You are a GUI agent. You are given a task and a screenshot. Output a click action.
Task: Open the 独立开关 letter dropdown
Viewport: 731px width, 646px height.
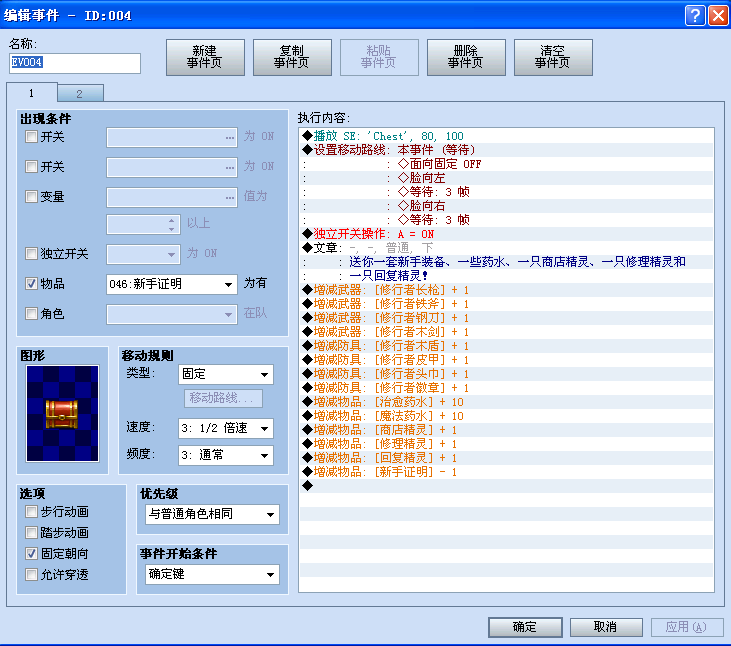click(143, 254)
